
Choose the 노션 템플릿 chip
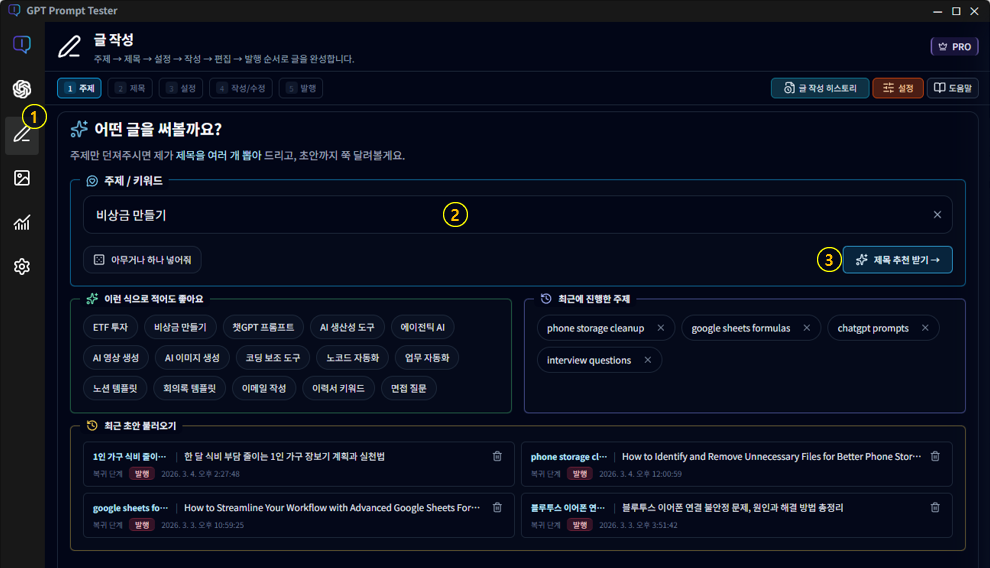115,388
